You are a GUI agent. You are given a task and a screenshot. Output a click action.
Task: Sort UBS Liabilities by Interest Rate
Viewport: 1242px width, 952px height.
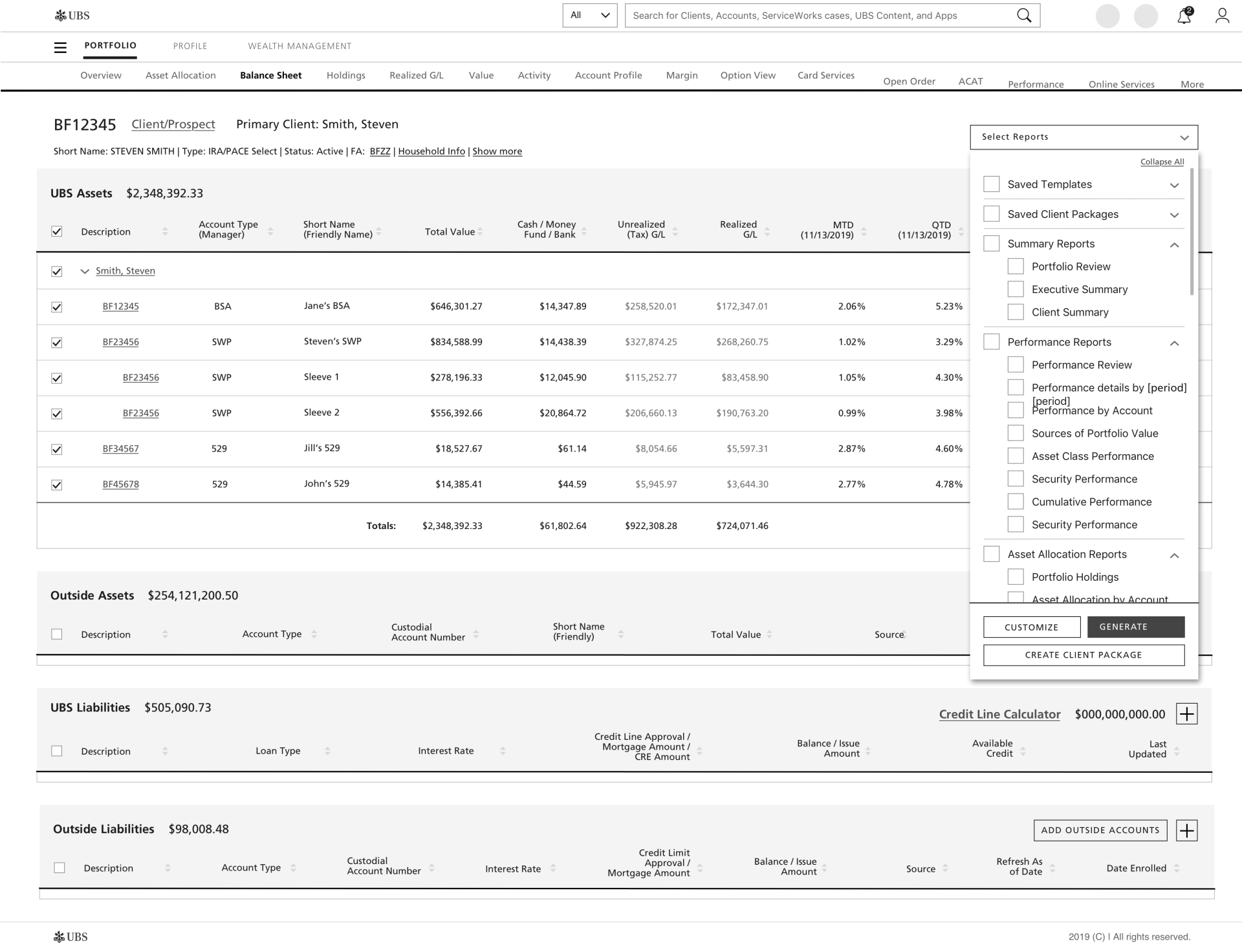(x=503, y=751)
